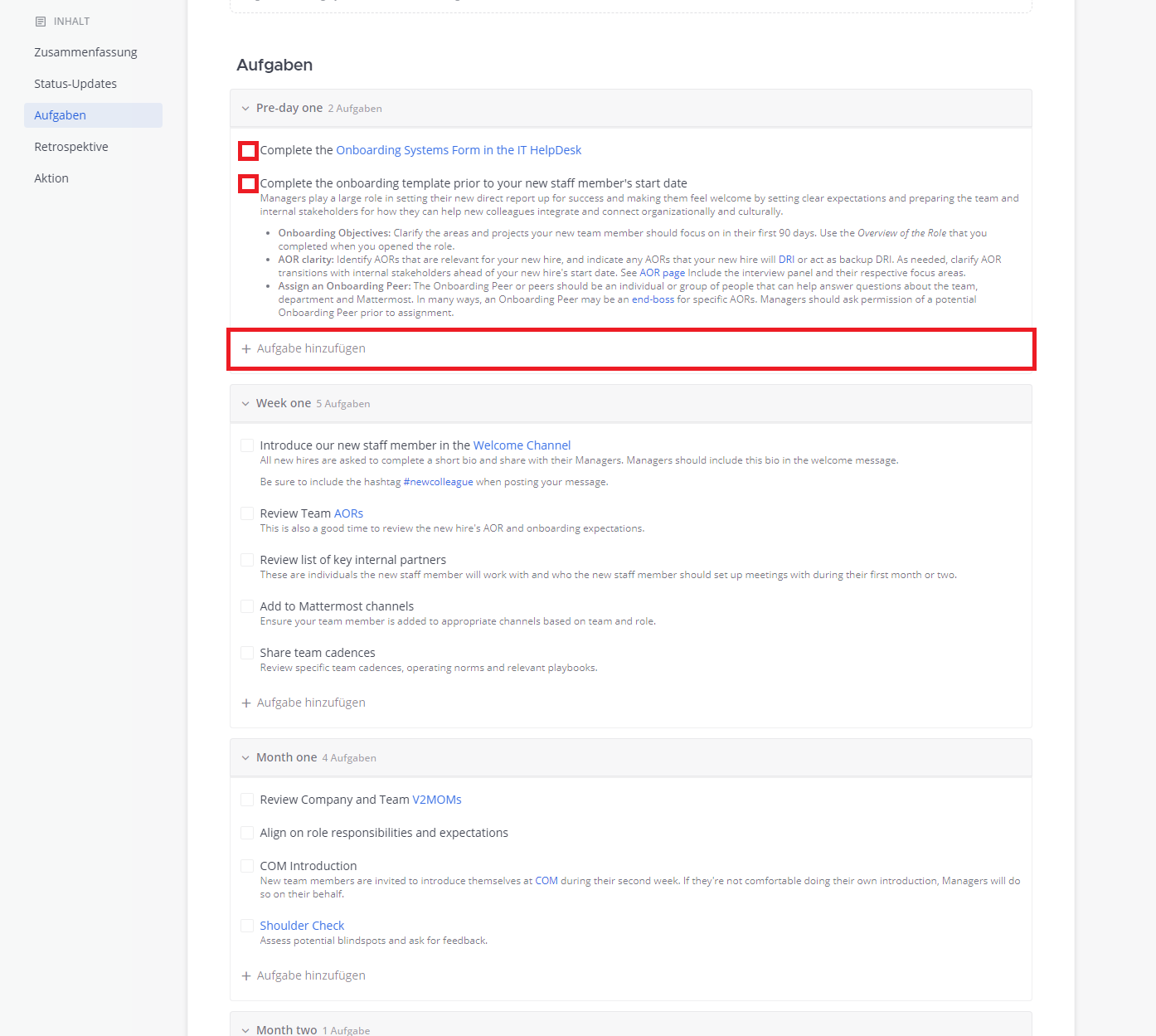Go to Zusammenfassung in the sidebar
The width and height of the screenshot is (1156, 1036).
[x=85, y=52]
